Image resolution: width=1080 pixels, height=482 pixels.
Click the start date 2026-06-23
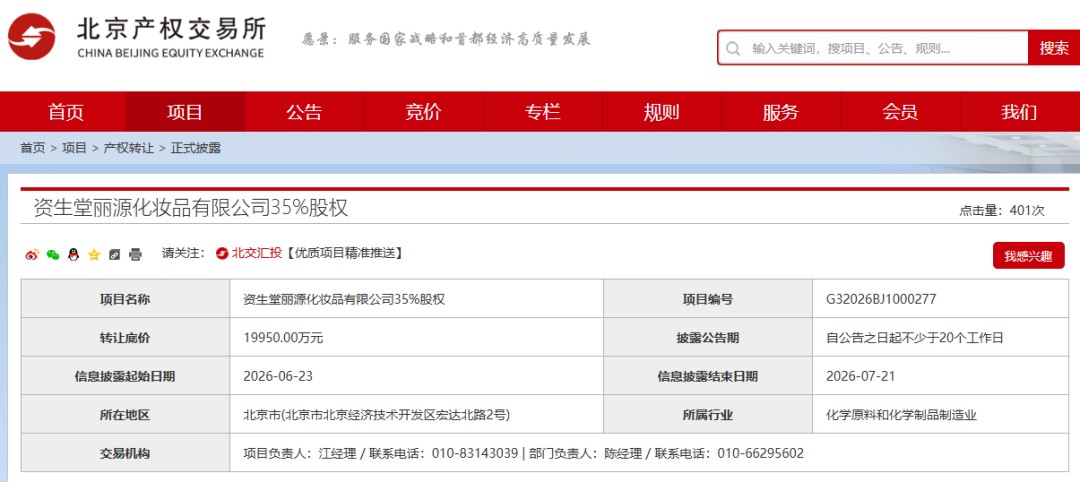click(x=278, y=377)
